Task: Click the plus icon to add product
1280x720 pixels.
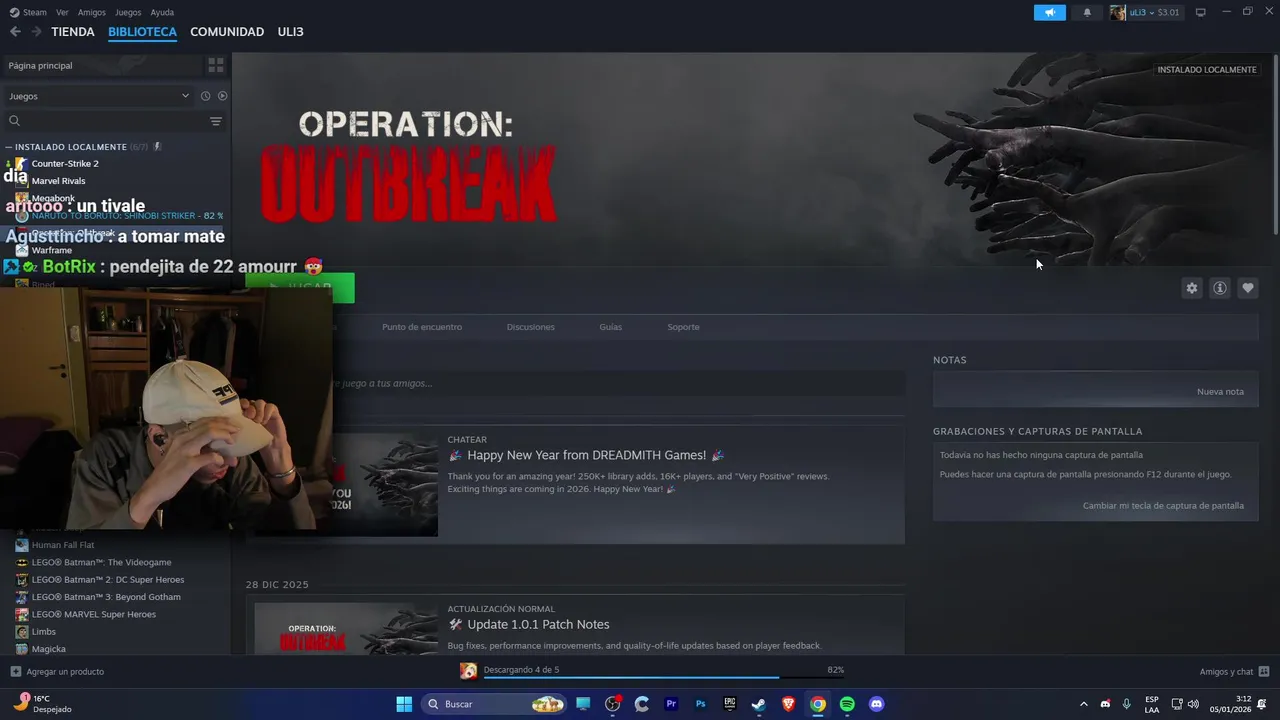Action: (x=15, y=672)
